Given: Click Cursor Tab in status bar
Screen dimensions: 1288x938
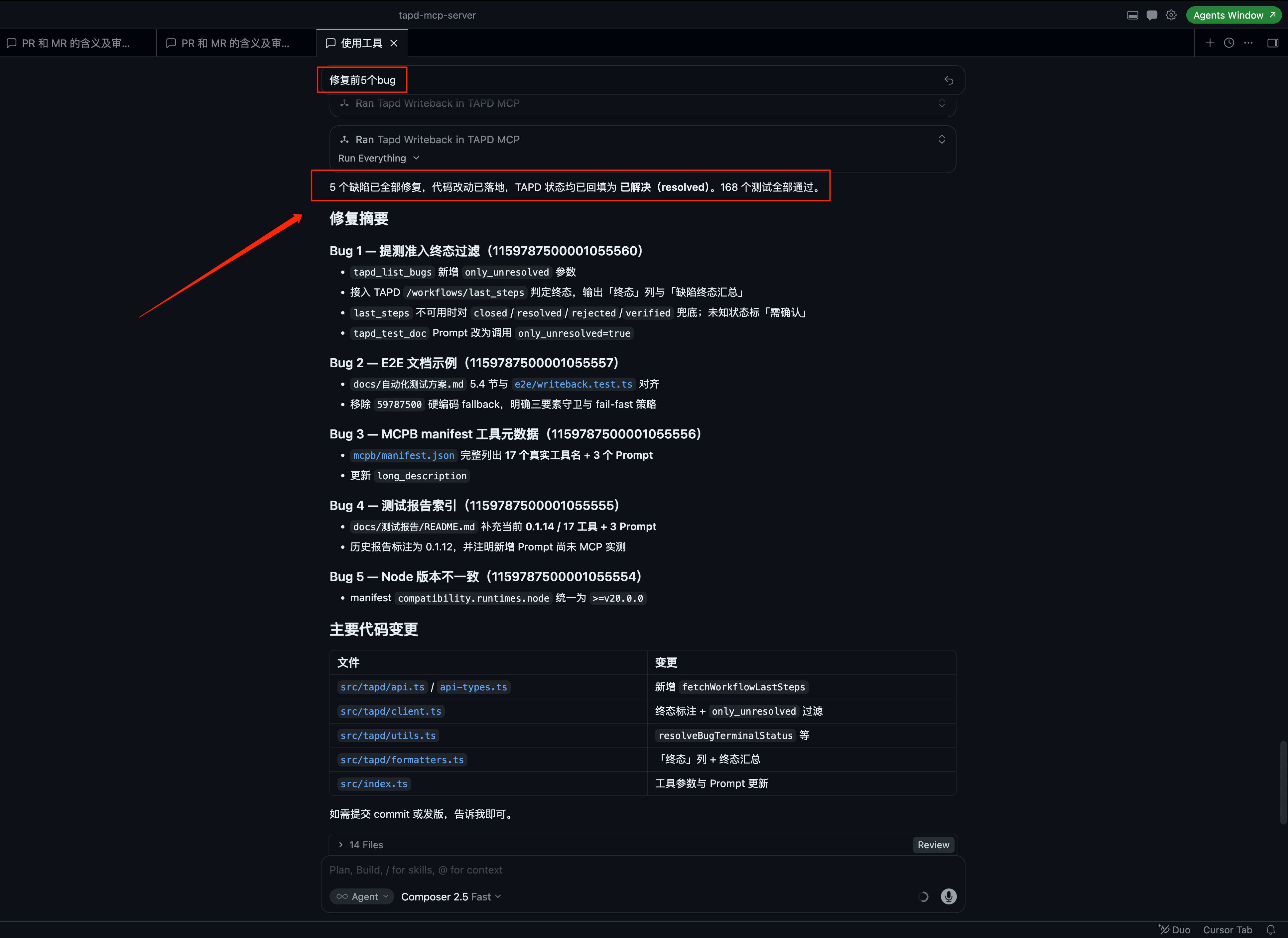Looking at the screenshot, I should 1227,929.
